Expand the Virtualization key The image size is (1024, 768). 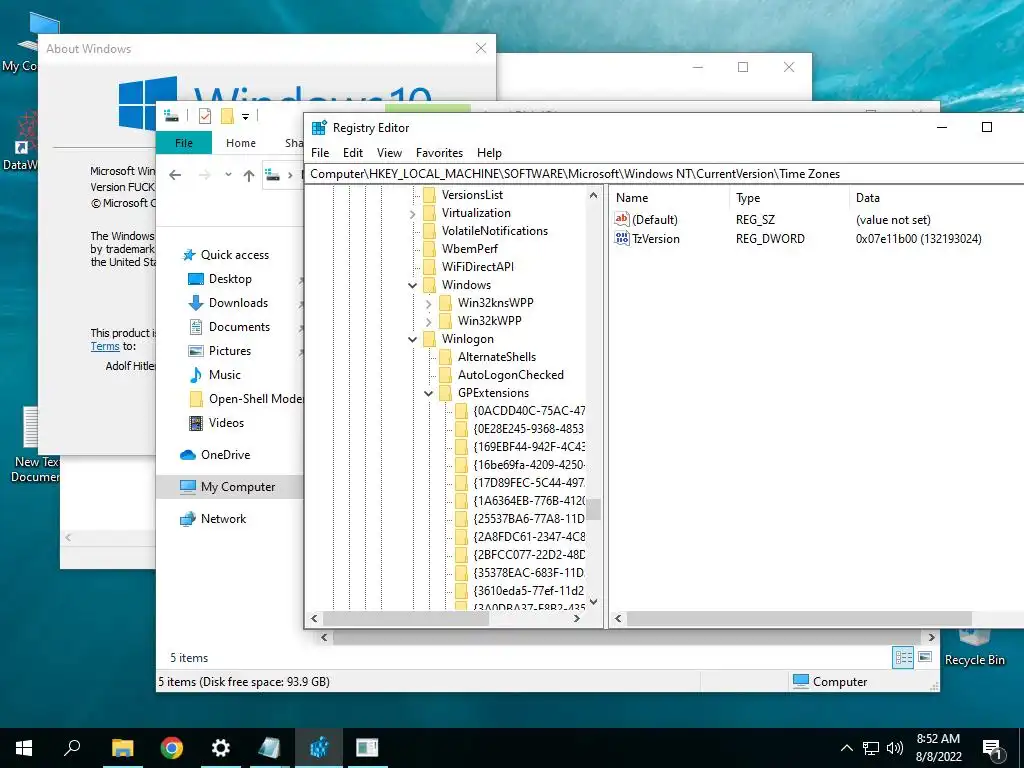tap(412, 214)
